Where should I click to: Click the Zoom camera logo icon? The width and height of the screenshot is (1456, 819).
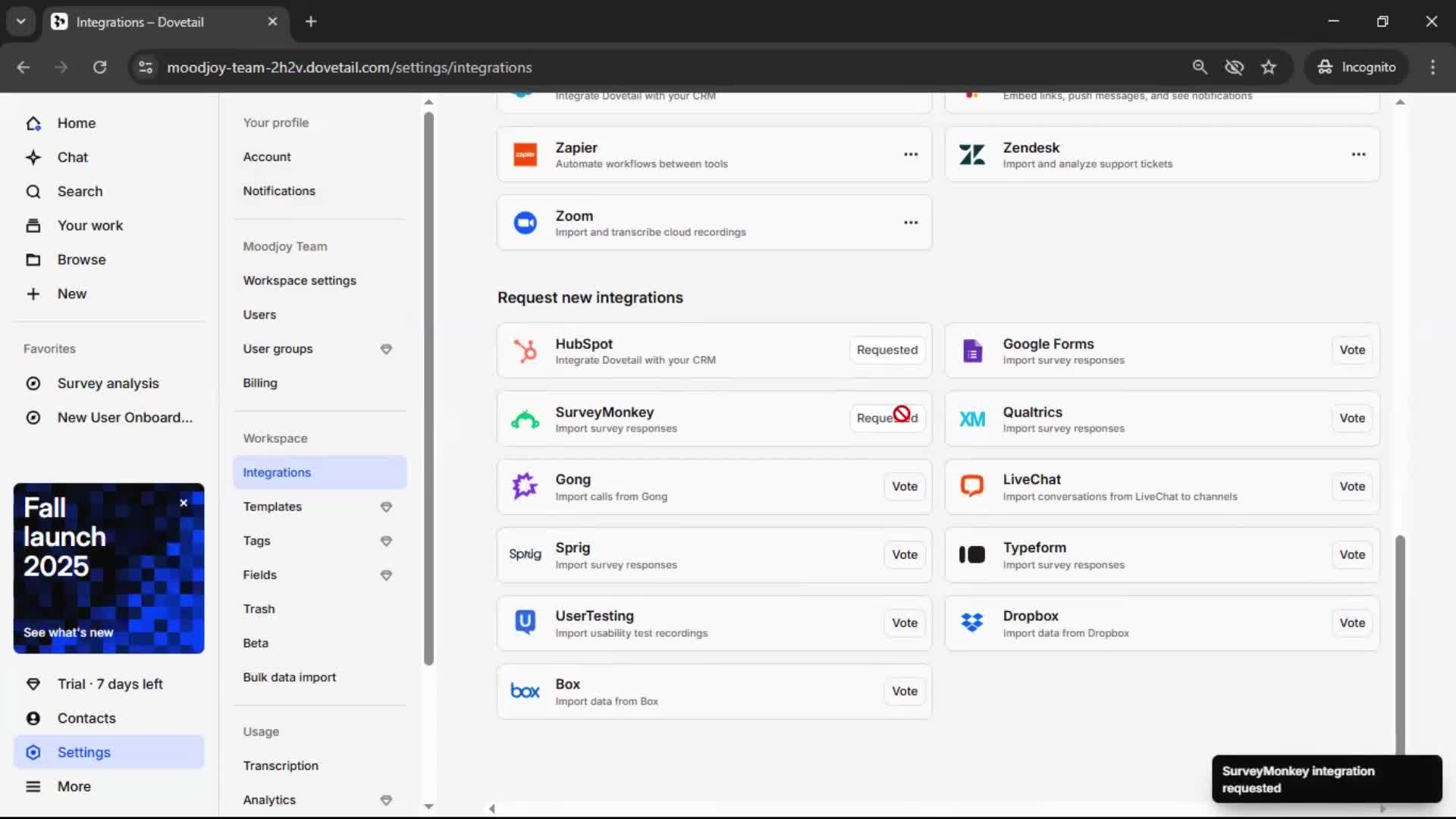pyautogui.click(x=525, y=223)
